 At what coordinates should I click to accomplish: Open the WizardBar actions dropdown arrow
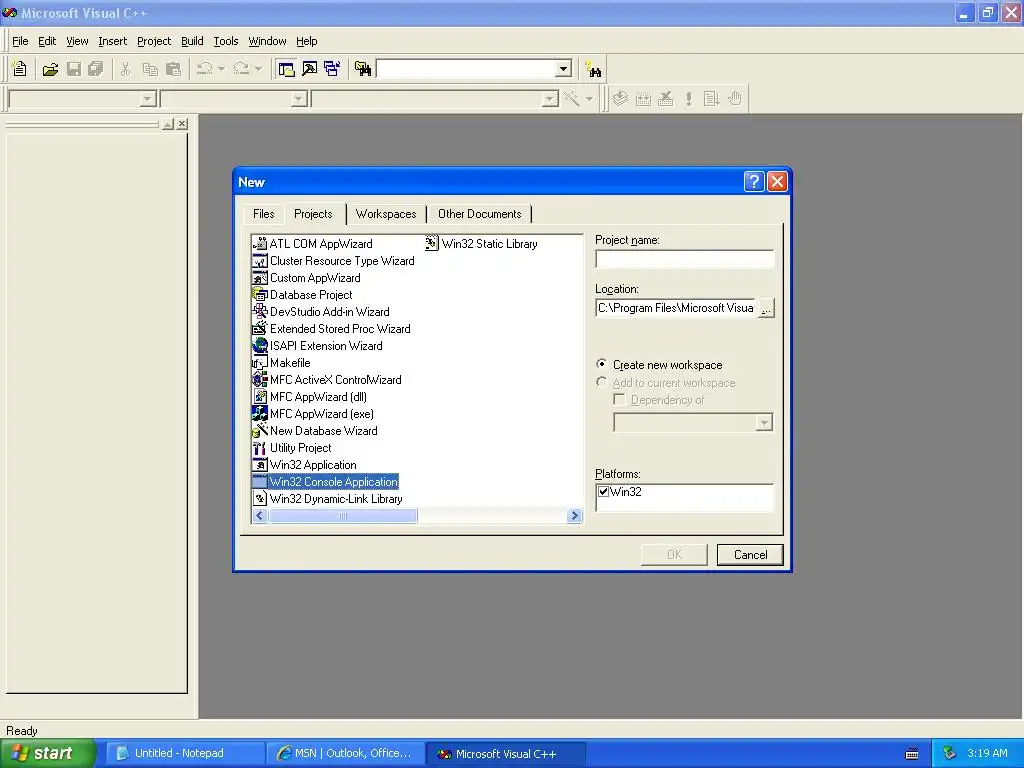pos(589,99)
